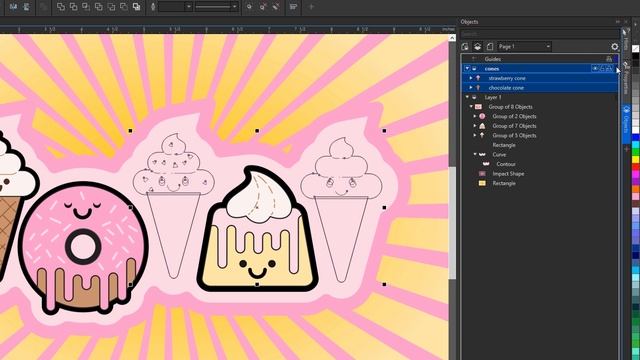Toggle print icon on cones layer

pos(602,69)
